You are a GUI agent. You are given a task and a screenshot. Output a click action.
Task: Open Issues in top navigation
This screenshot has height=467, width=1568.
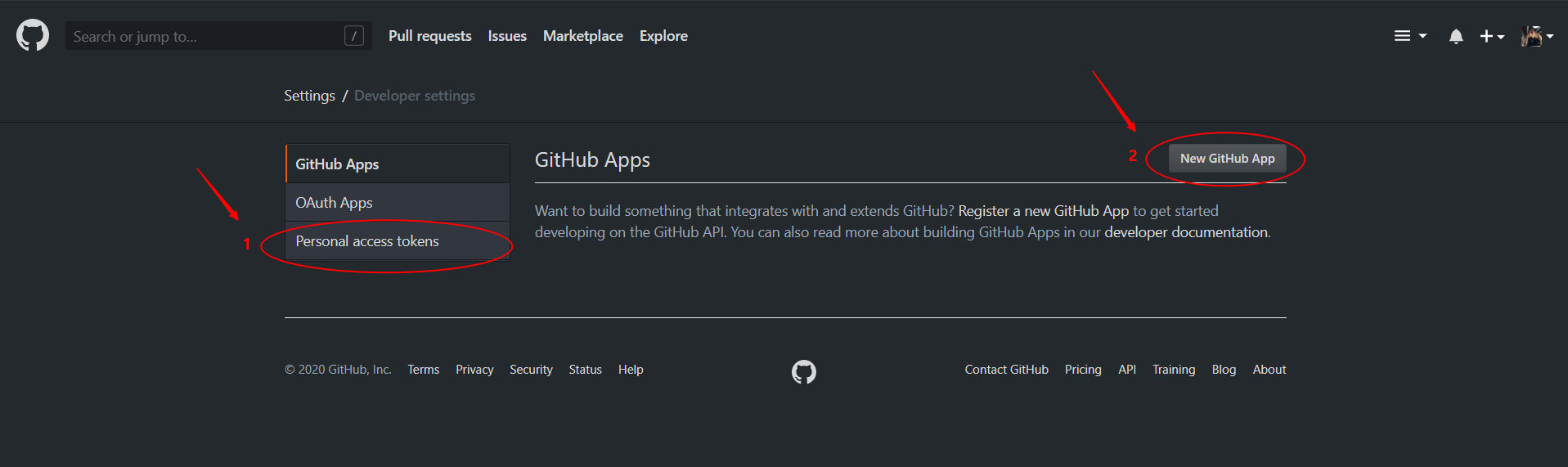(x=507, y=36)
